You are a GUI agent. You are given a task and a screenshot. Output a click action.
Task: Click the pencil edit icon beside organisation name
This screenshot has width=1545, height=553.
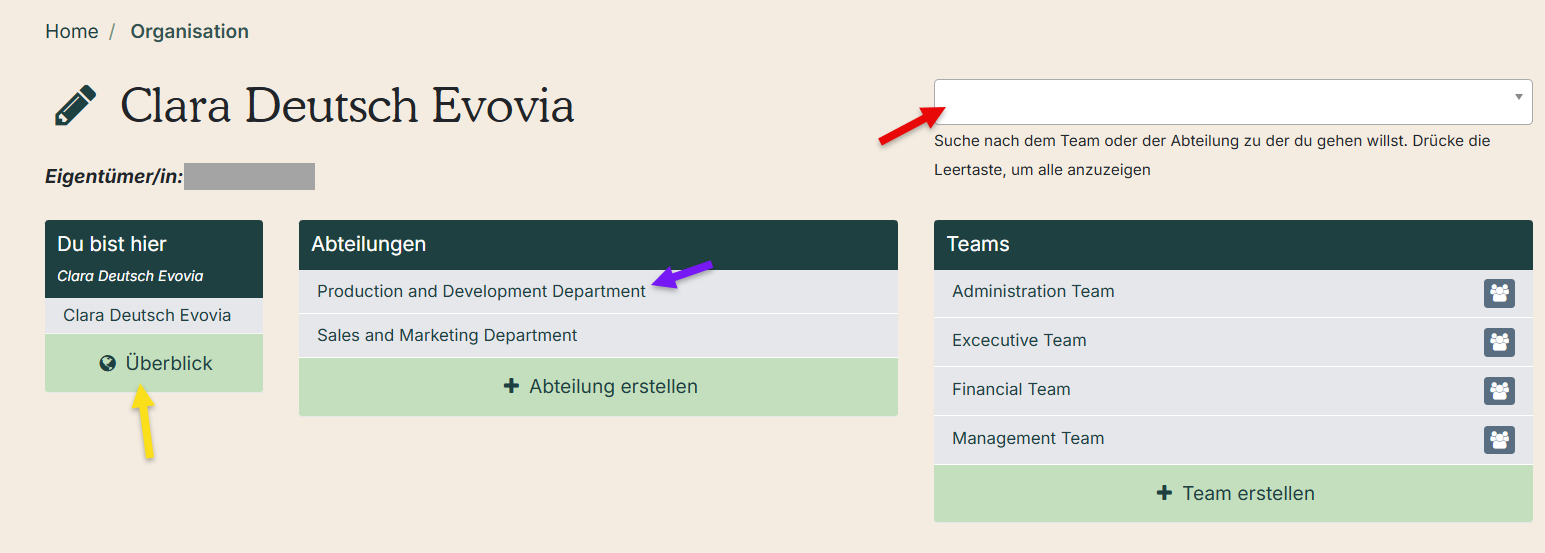[75, 105]
